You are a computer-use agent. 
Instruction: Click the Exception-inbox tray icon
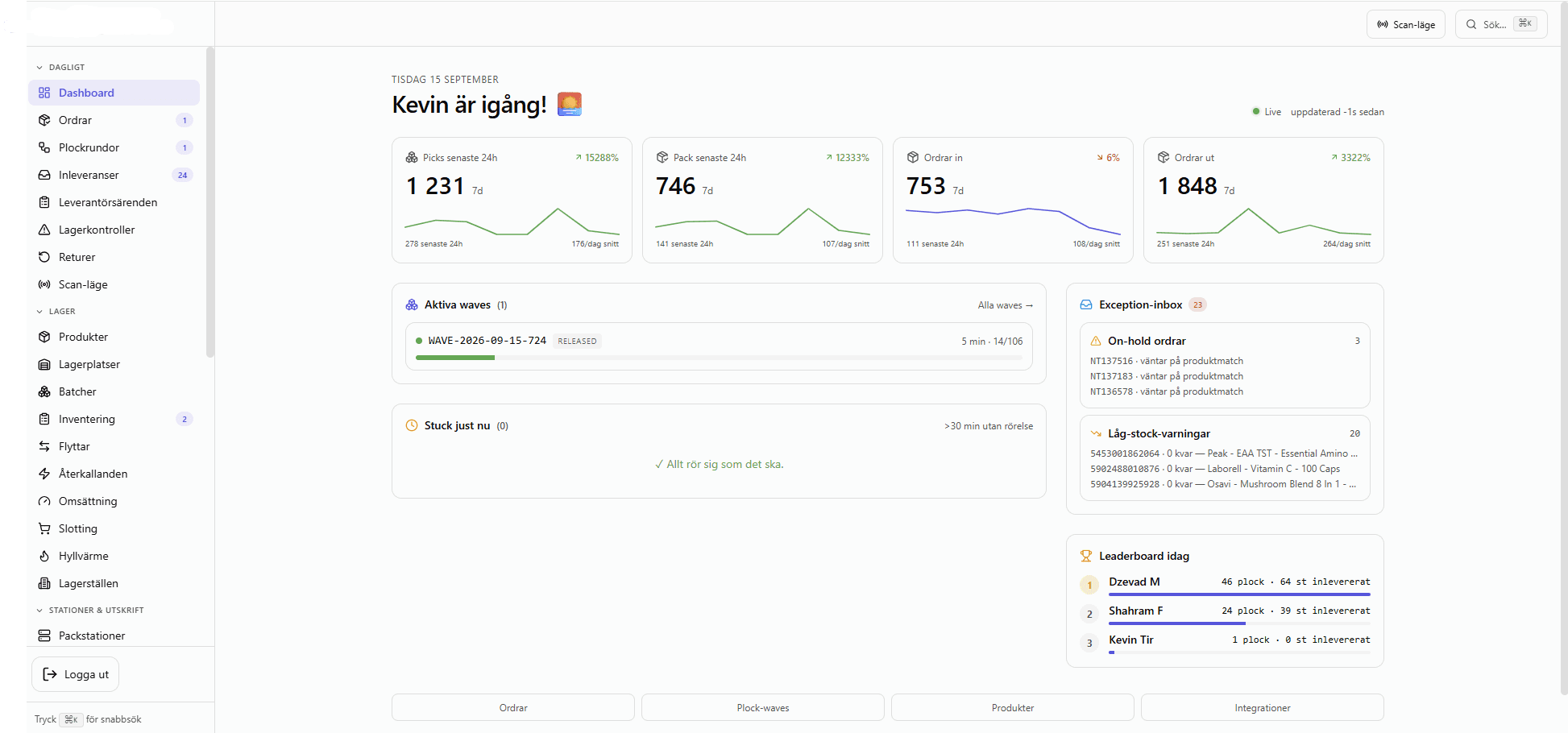[1086, 304]
